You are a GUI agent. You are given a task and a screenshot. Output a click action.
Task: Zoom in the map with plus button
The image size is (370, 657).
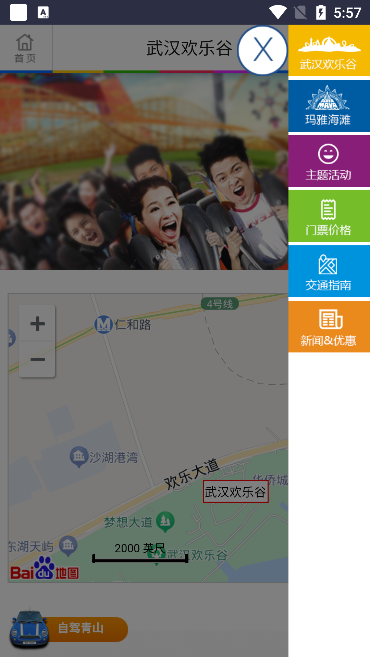coord(37,323)
